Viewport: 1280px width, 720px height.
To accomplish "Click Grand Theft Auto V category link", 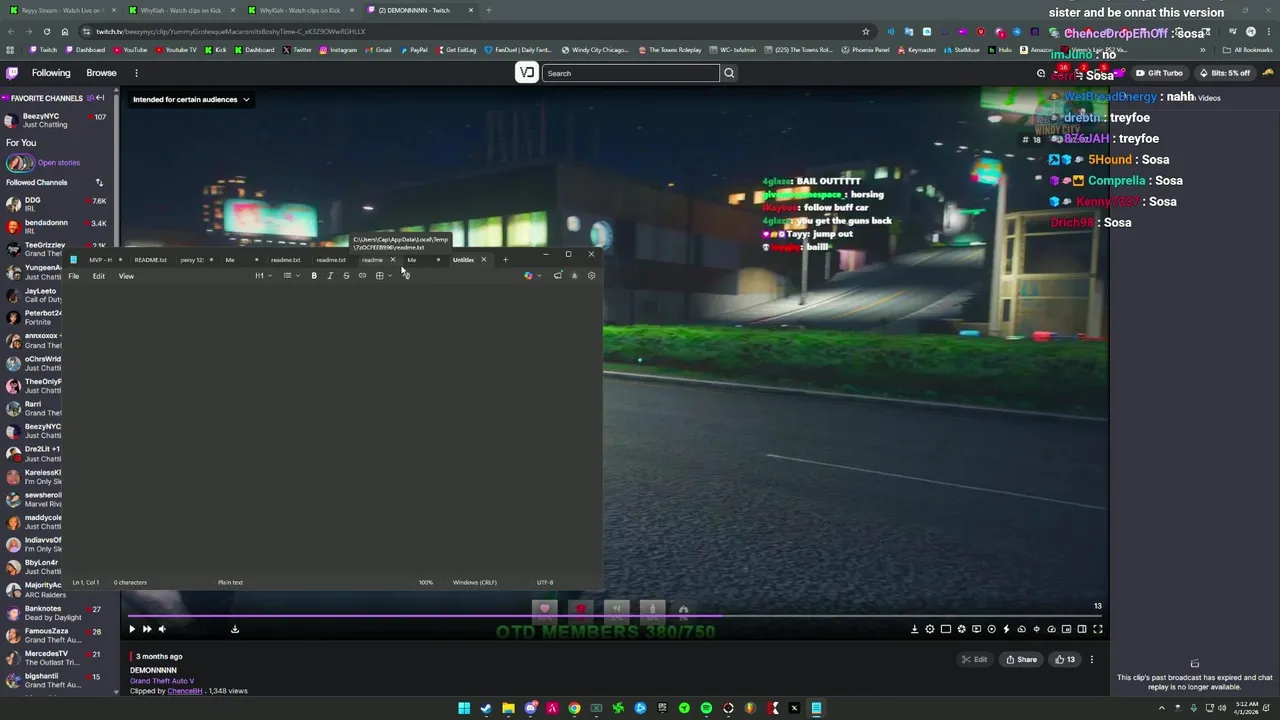I will tap(162, 681).
